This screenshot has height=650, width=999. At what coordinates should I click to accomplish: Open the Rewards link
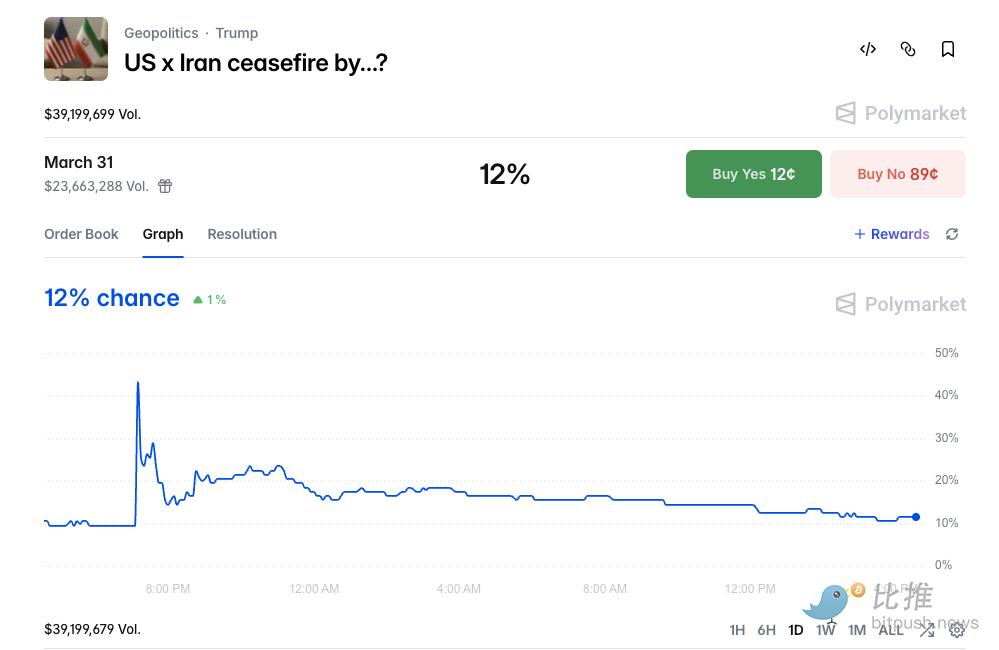[892, 234]
